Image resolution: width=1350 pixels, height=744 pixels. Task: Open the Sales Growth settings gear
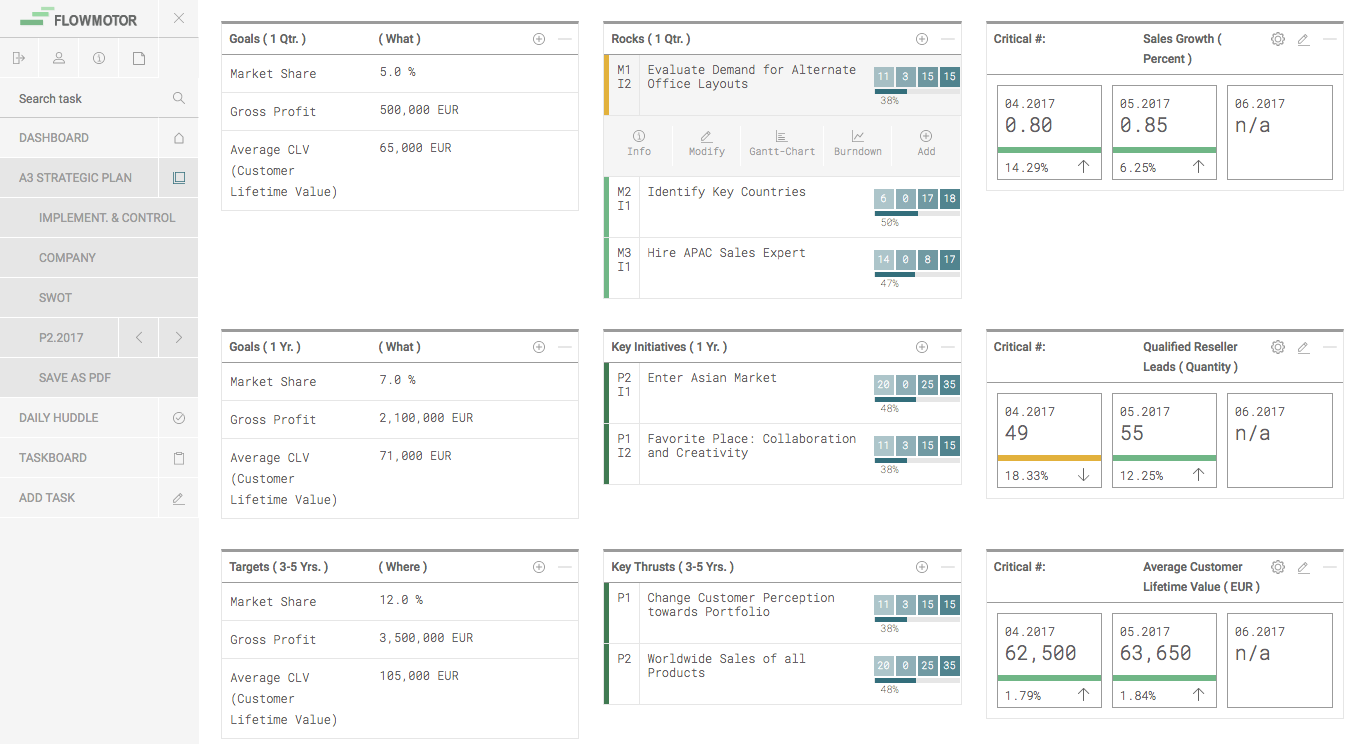pos(1278,39)
